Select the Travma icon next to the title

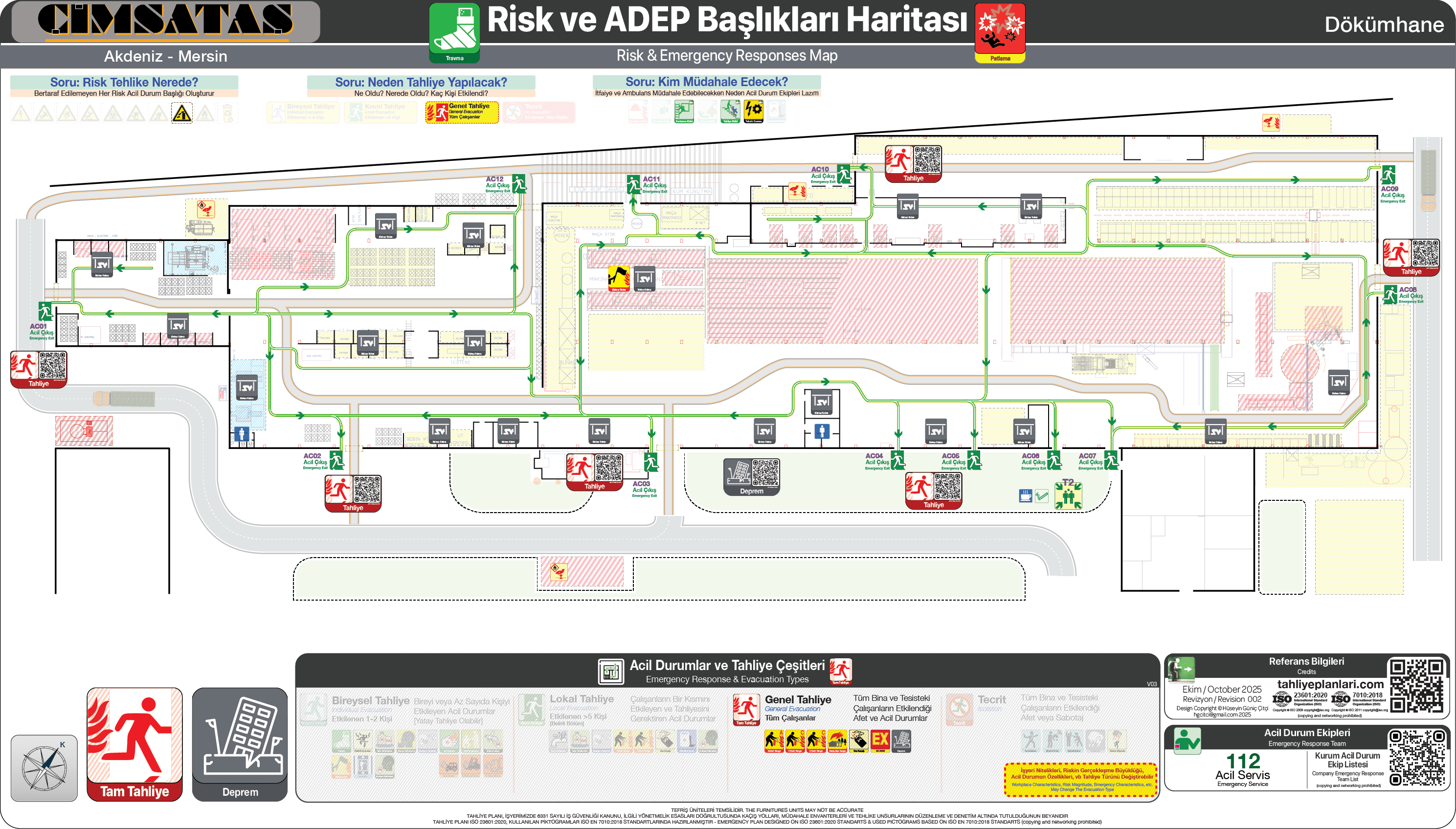[x=454, y=28]
